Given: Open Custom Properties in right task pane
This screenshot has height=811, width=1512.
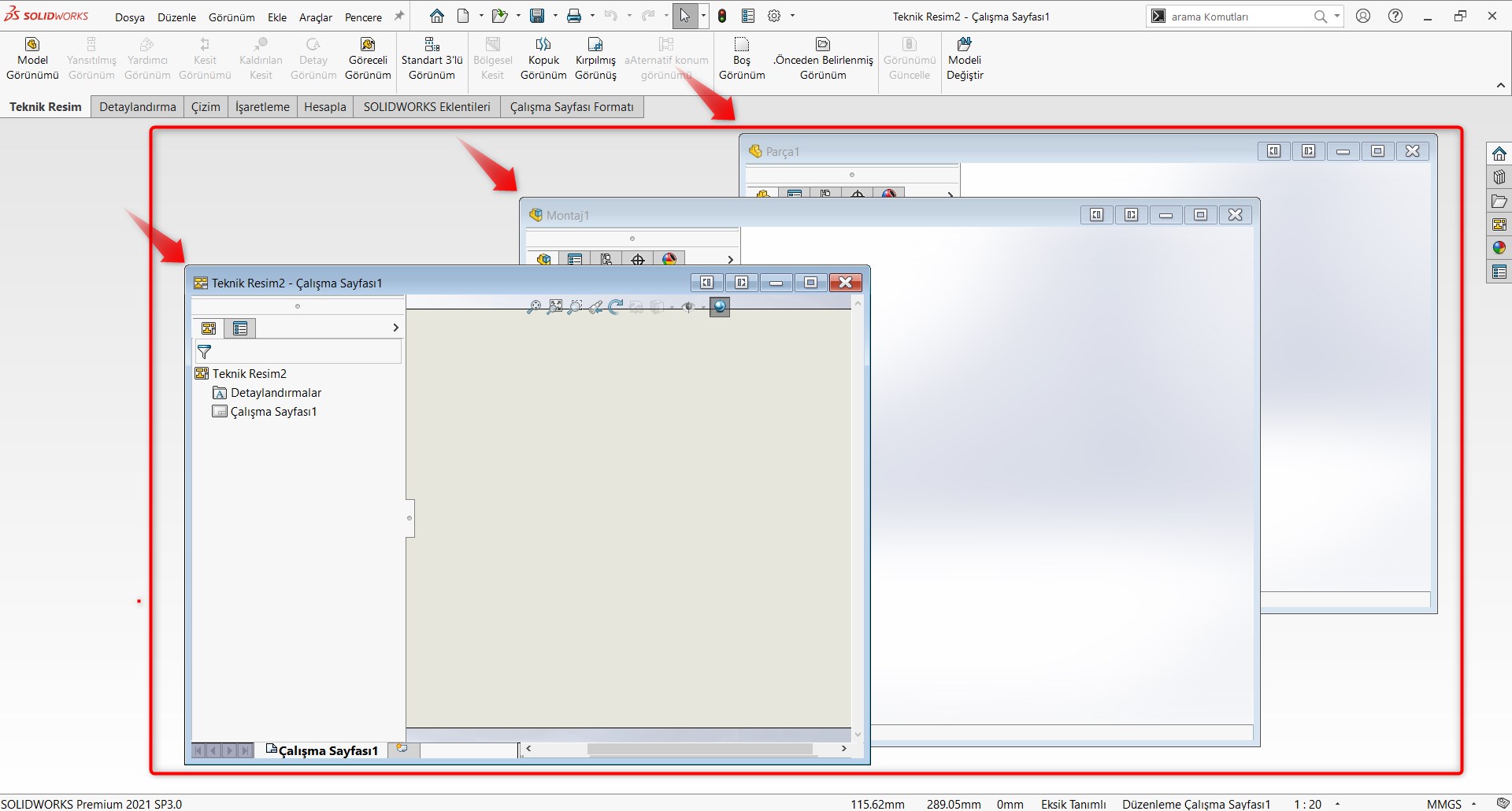Looking at the screenshot, I should click(x=1499, y=272).
